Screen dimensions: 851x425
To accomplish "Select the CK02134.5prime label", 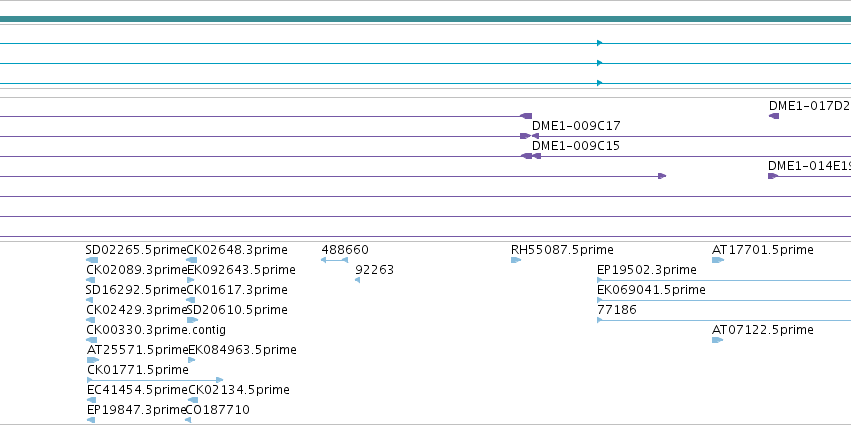I will click(x=239, y=390).
